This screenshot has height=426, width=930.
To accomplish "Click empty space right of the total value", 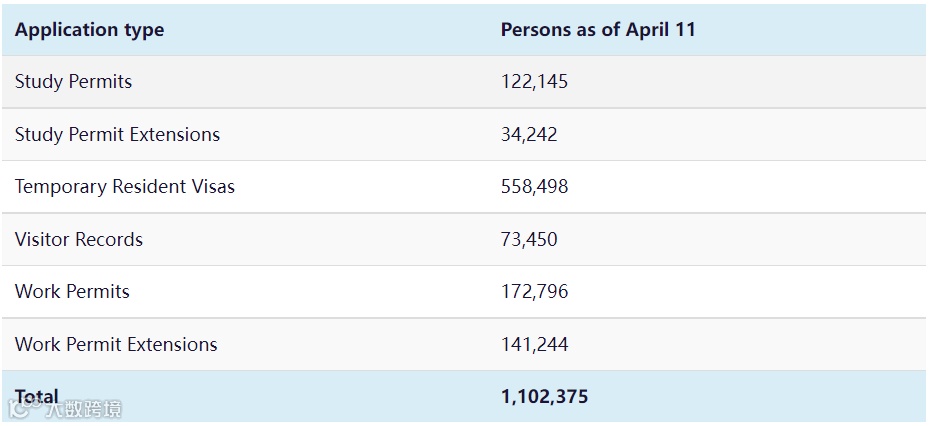I will (x=760, y=397).
